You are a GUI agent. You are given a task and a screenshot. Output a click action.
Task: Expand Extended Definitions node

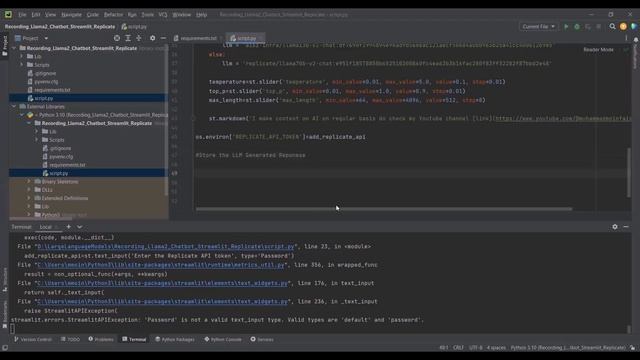click(29, 198)
